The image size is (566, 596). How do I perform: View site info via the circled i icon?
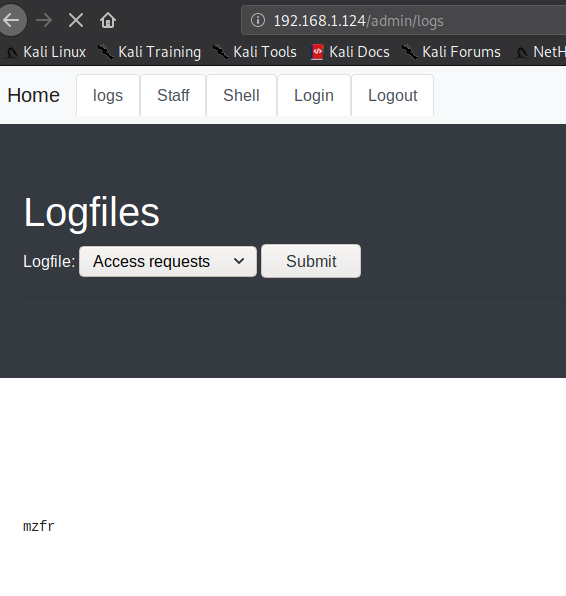point(258,20)
